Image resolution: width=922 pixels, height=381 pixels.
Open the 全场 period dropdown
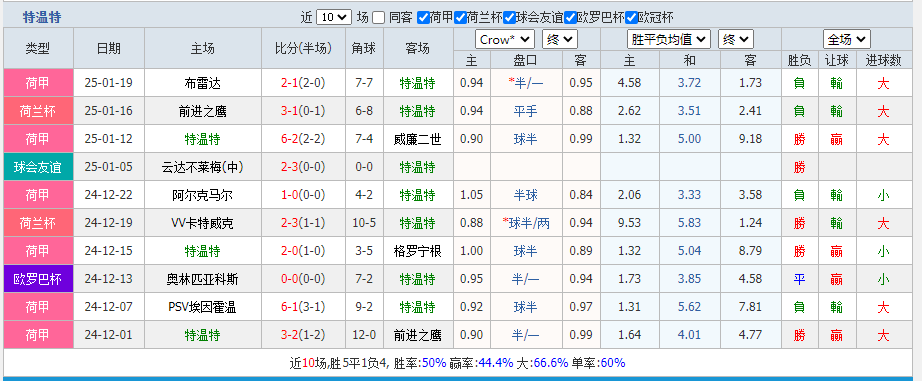click(847, 39)
